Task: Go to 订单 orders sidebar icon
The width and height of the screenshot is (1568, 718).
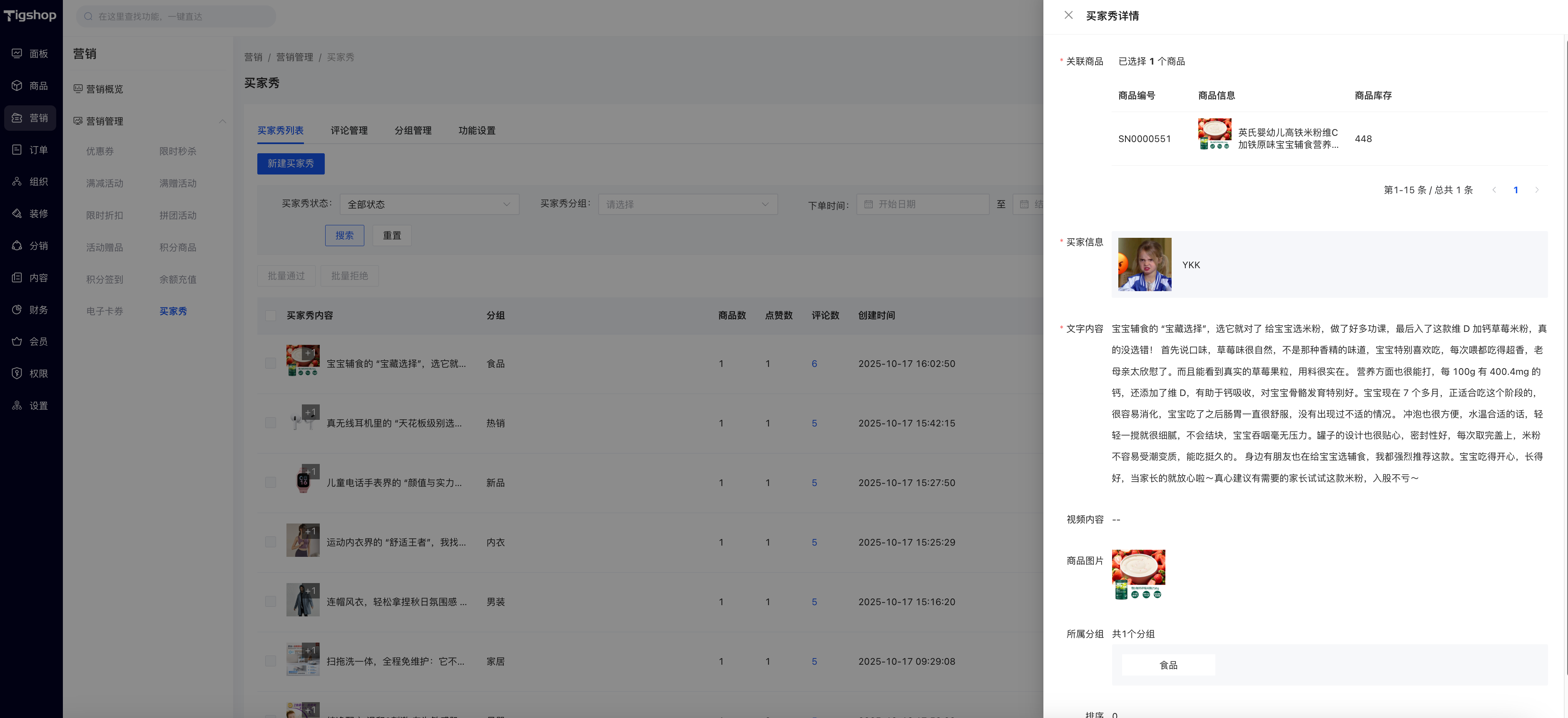Action: tap(17, 150)
